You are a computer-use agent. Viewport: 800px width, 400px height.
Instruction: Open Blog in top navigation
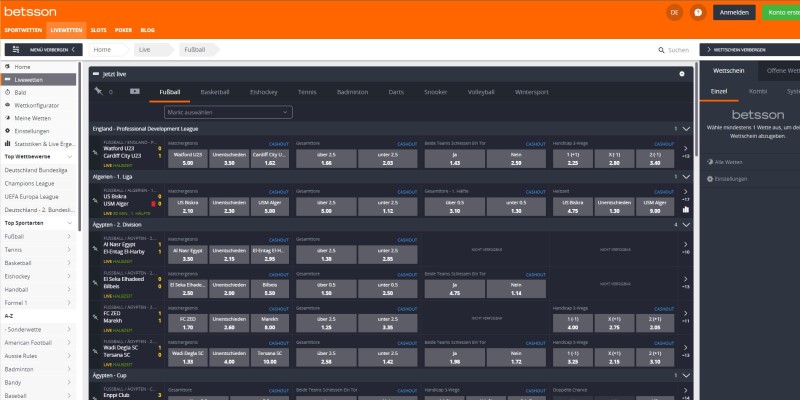pos(147,30)
